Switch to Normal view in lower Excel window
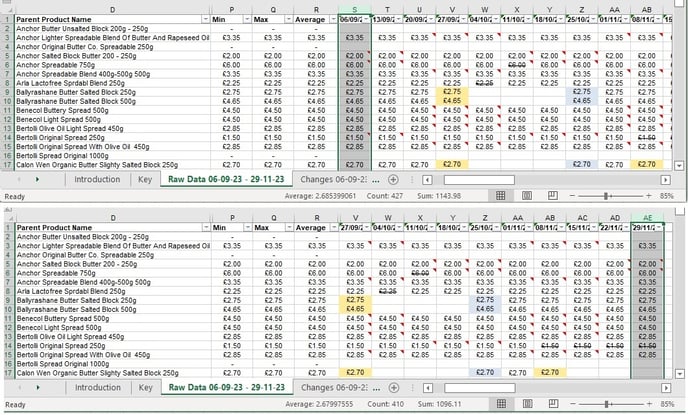 pyautogui.click(x=501, y=404)
